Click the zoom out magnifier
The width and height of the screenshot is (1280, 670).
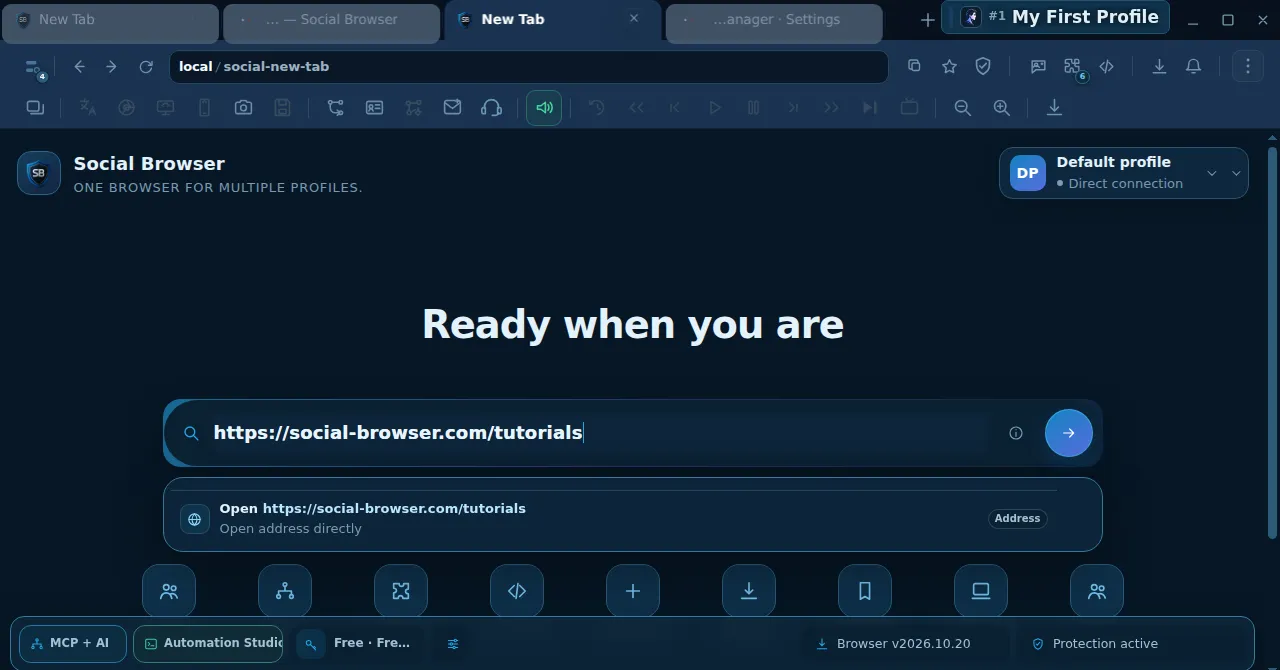click(963, 108)
